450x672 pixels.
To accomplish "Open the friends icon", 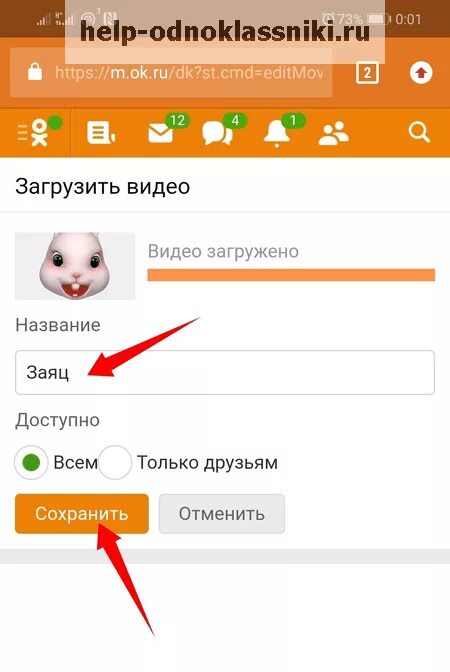I will click(334, 133).
